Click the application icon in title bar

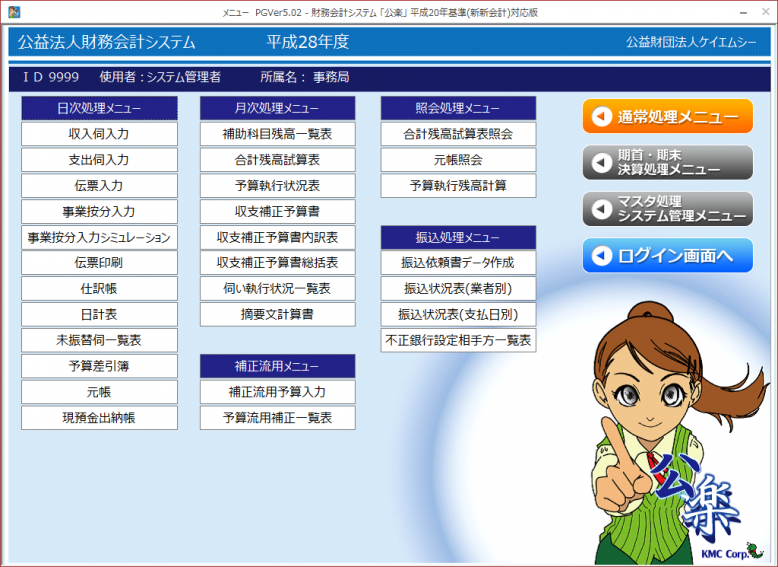[x=14, y=11]
